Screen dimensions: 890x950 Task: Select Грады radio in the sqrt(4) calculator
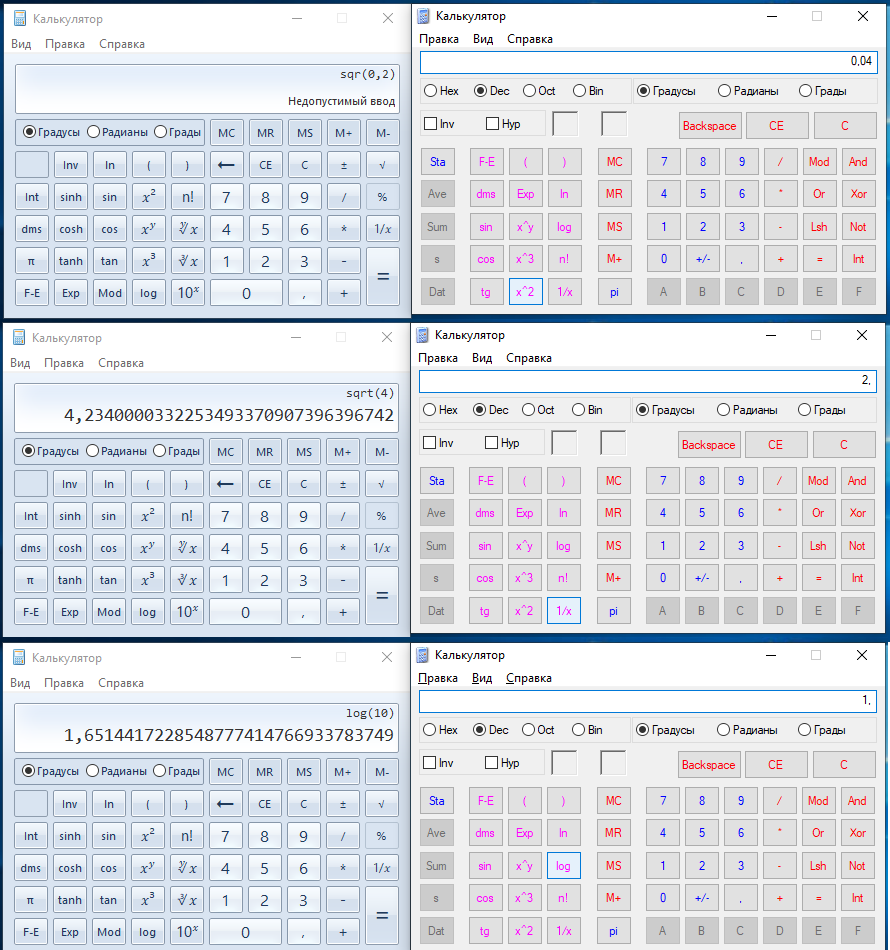(177, 451)
